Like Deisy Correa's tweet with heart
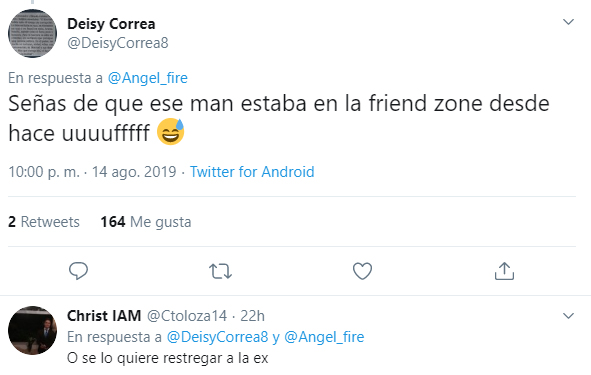 coord(362,271)
